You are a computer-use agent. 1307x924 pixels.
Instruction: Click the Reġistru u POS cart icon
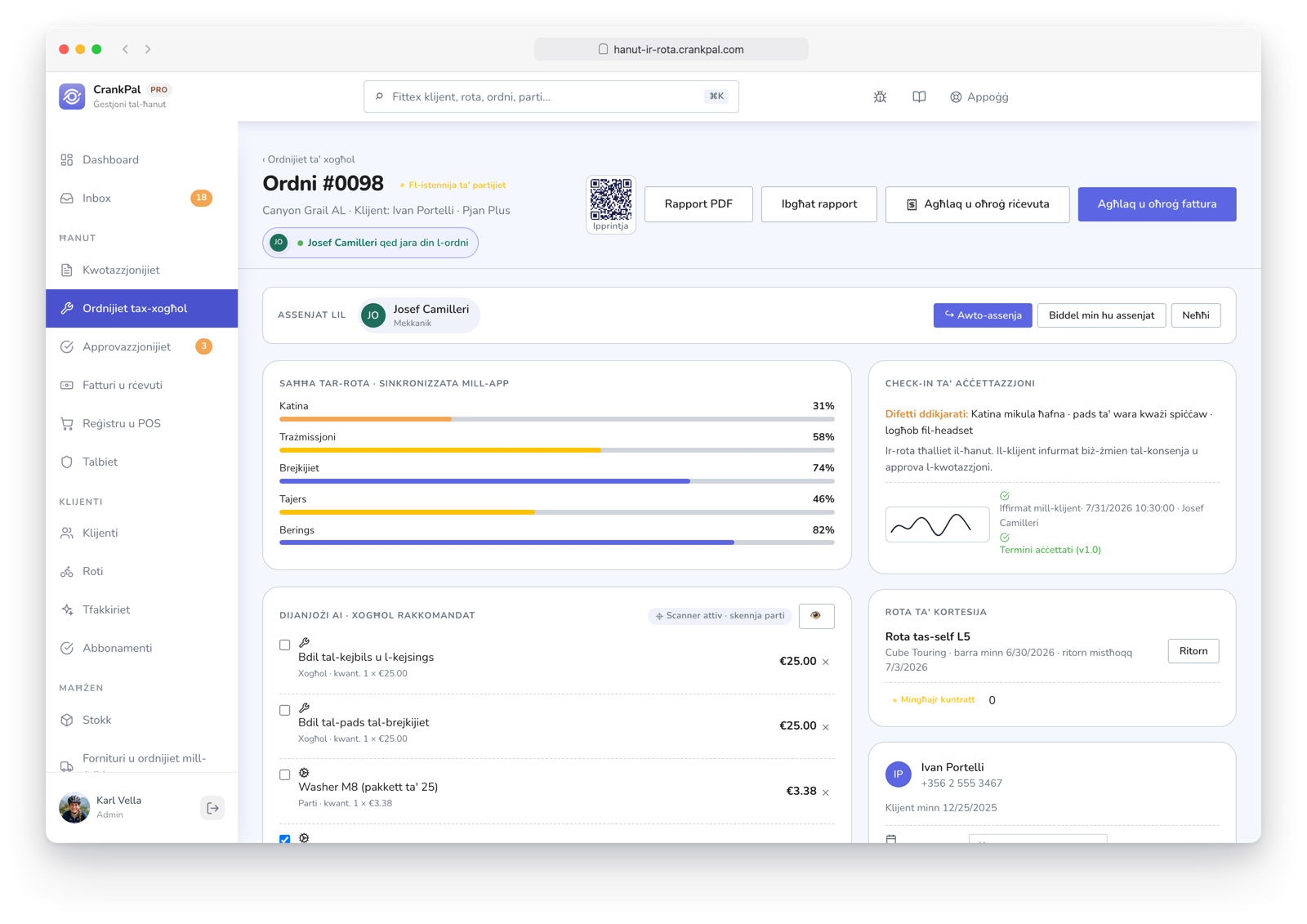(x=67, y=423)
